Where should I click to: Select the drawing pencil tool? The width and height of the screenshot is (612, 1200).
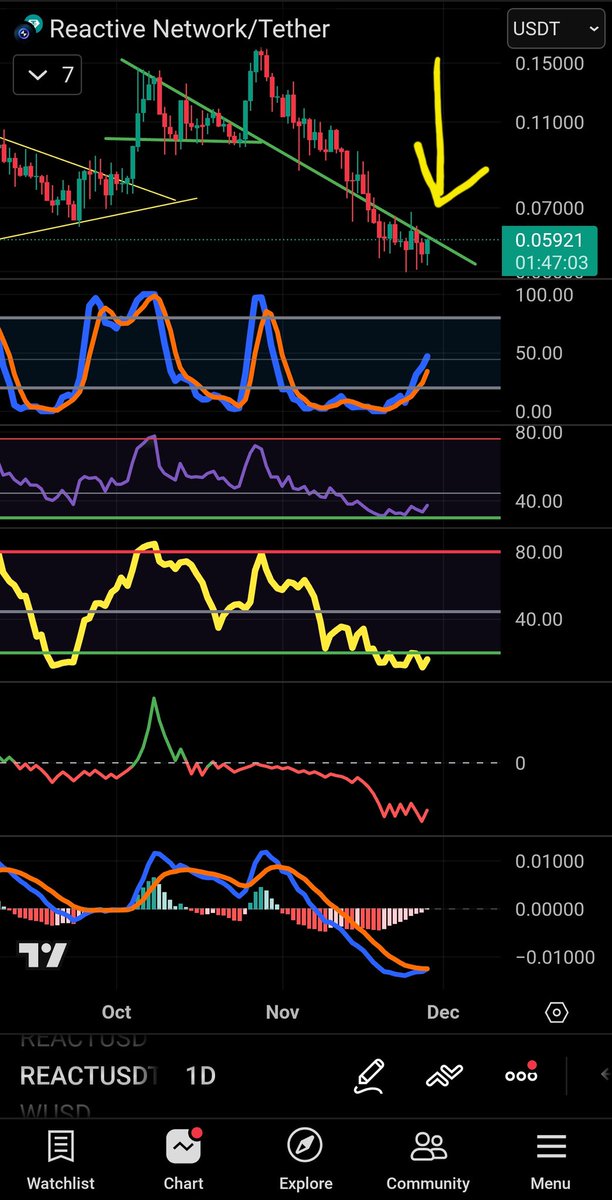[371, 1075]
